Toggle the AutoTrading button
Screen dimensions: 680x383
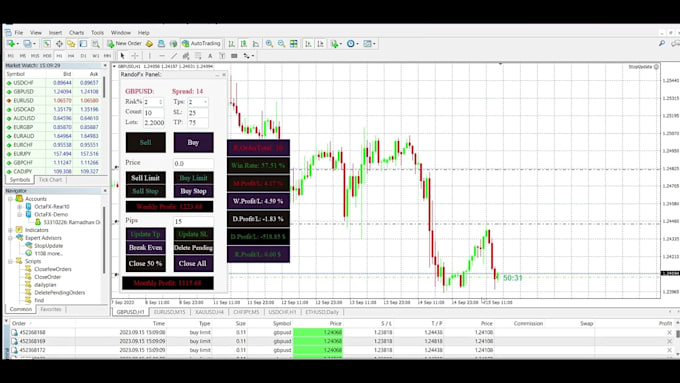coord(201,44)
